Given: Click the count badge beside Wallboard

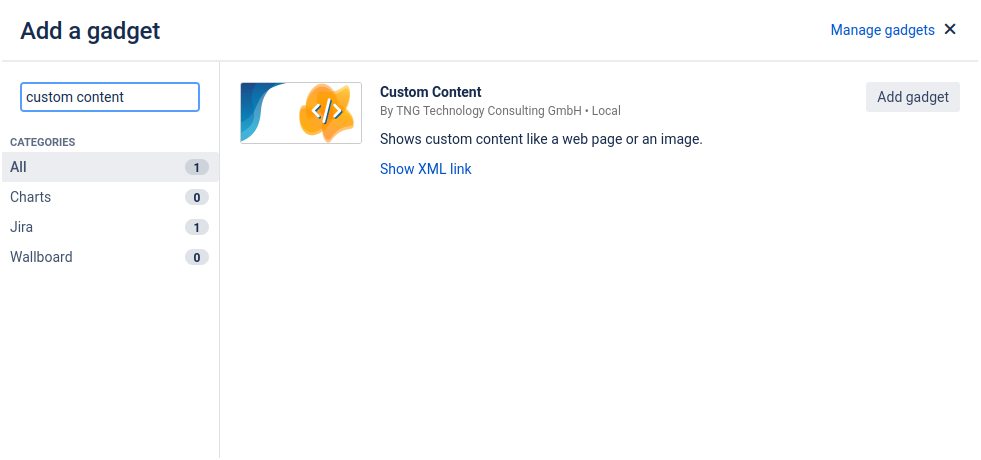Looking at the screenshot, I should point(197,257).
